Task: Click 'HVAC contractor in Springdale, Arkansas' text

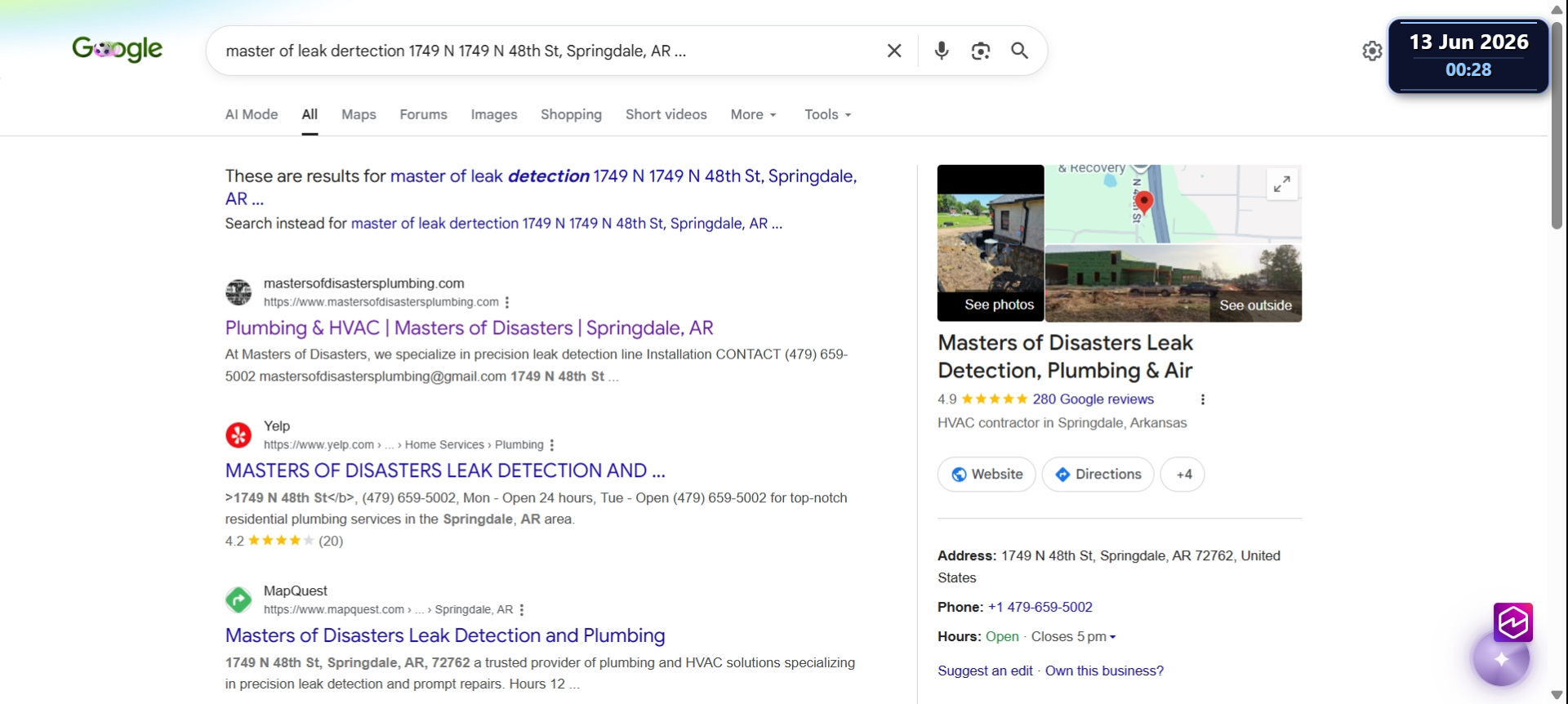Action: point(1062,423)
